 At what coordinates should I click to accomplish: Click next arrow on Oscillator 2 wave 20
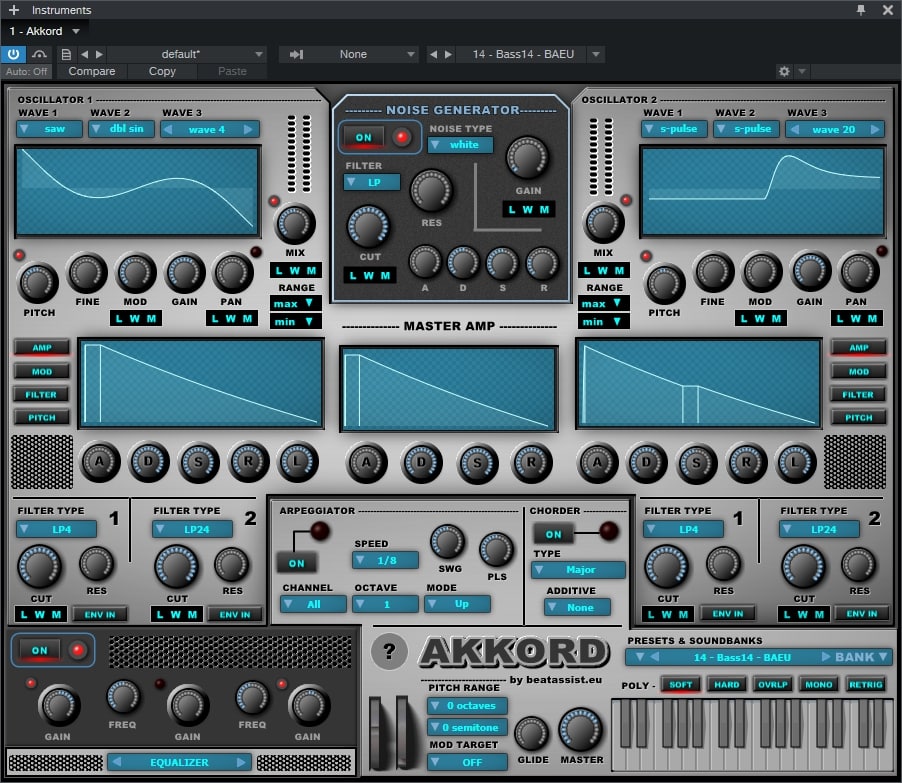(876, 129)
